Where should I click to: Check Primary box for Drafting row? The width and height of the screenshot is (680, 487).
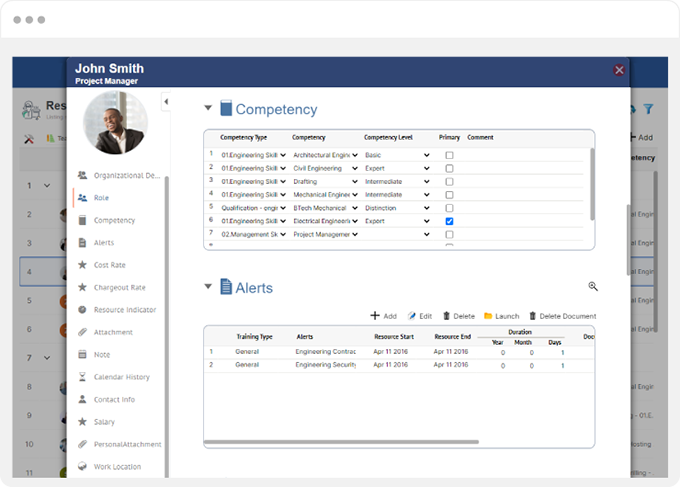point(449,182)
